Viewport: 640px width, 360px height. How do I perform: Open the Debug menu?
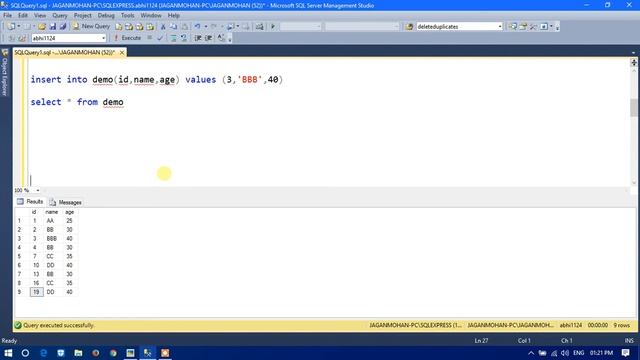(106, 16)
